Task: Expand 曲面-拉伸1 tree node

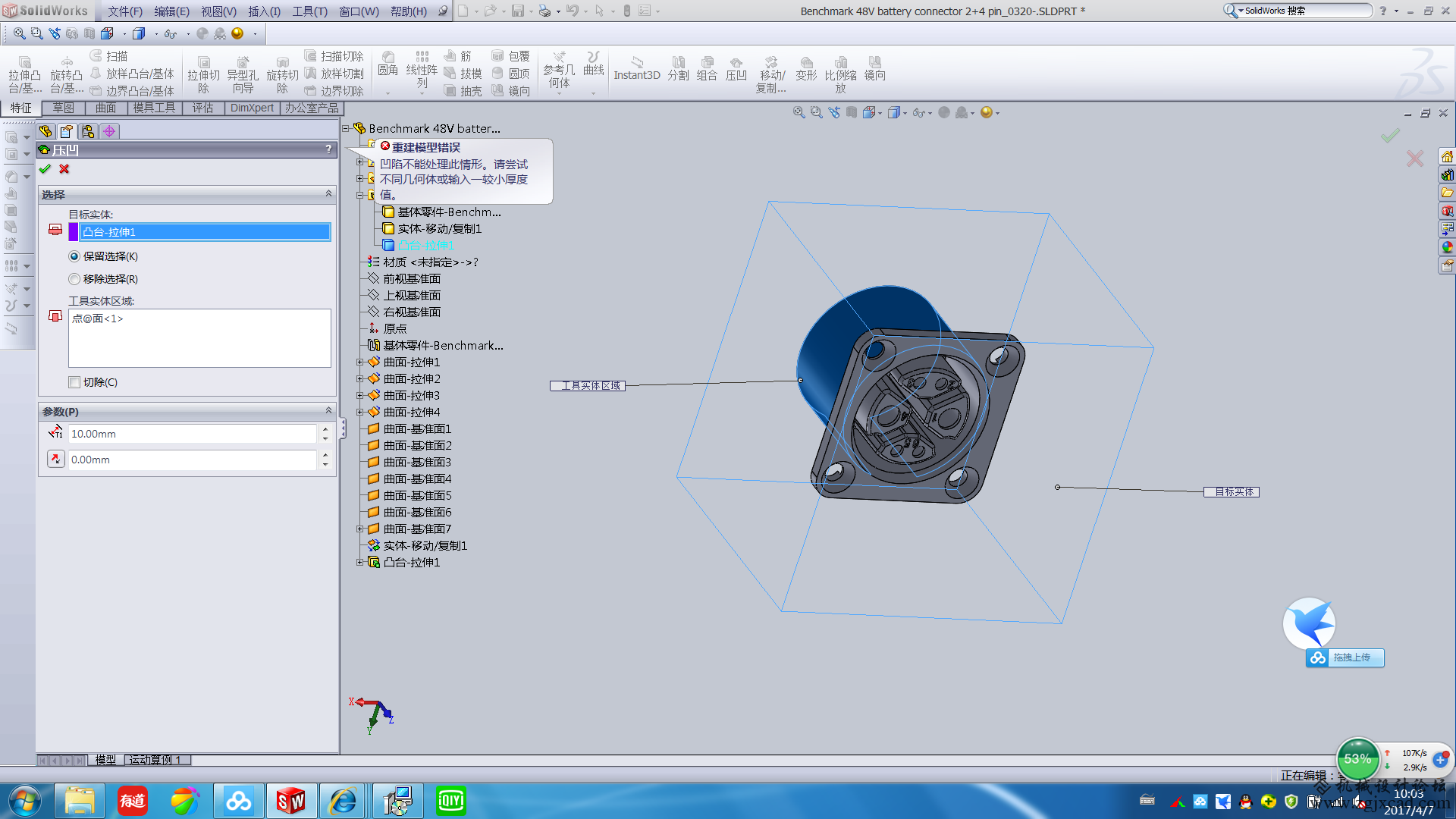Action: coord(360,362)
